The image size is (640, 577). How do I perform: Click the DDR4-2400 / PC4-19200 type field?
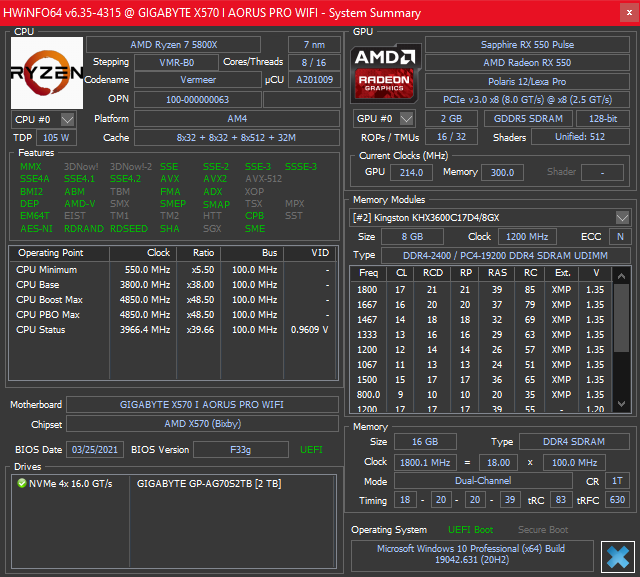(505, 255)
